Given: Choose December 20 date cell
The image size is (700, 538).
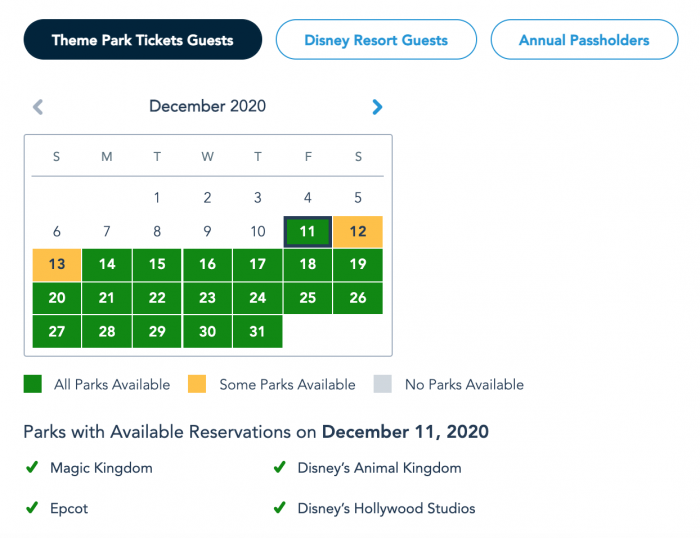Looking at the screenshot, I should [x=57, y=298].
